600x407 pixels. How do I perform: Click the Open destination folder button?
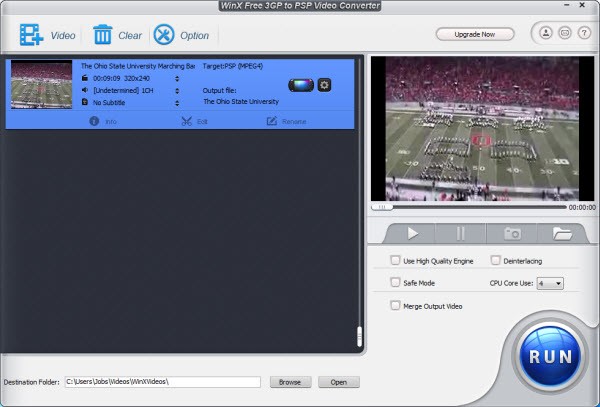coord(339,382)
